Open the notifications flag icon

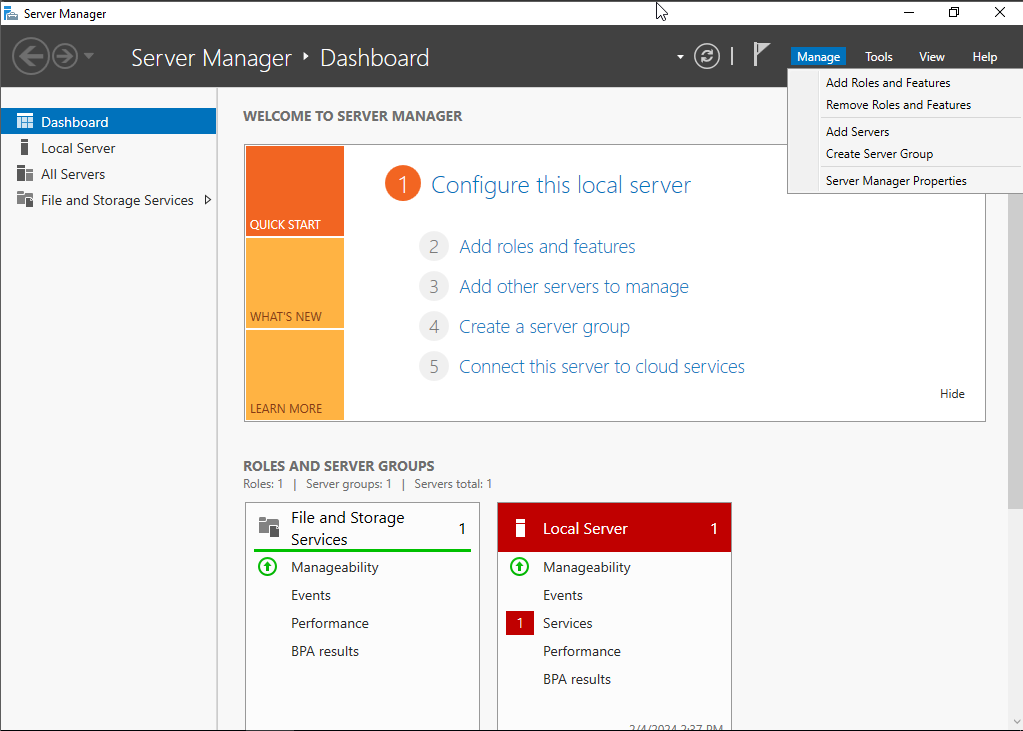[x=762, y=54]
